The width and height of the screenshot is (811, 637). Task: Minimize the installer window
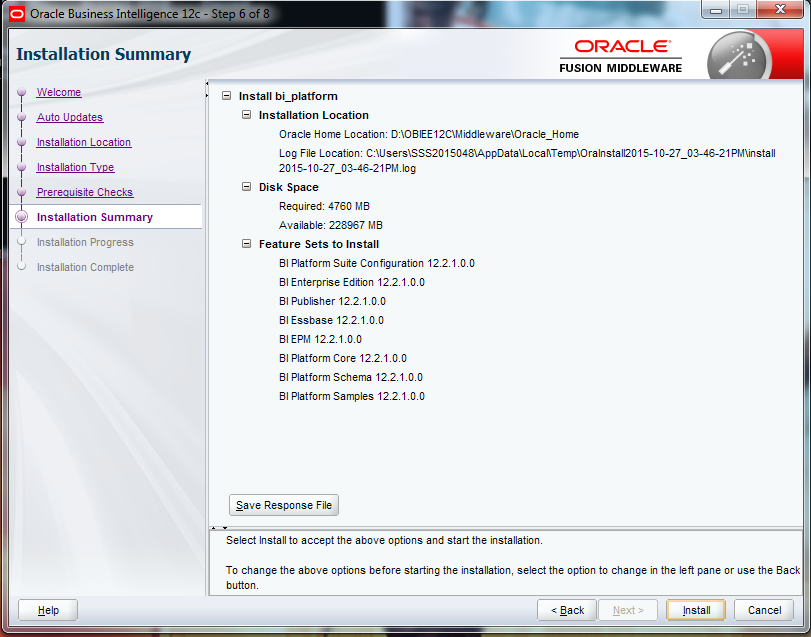point(716,10)
